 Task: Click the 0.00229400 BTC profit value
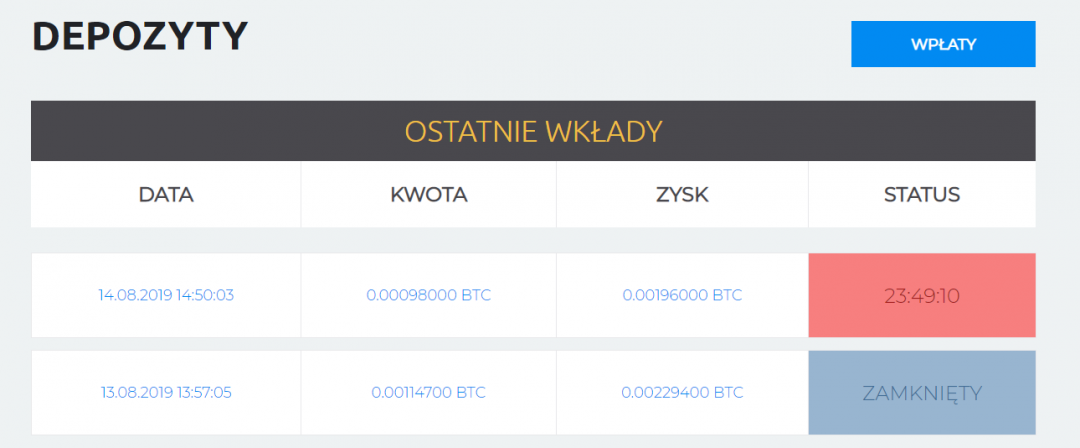pos(682,392)
